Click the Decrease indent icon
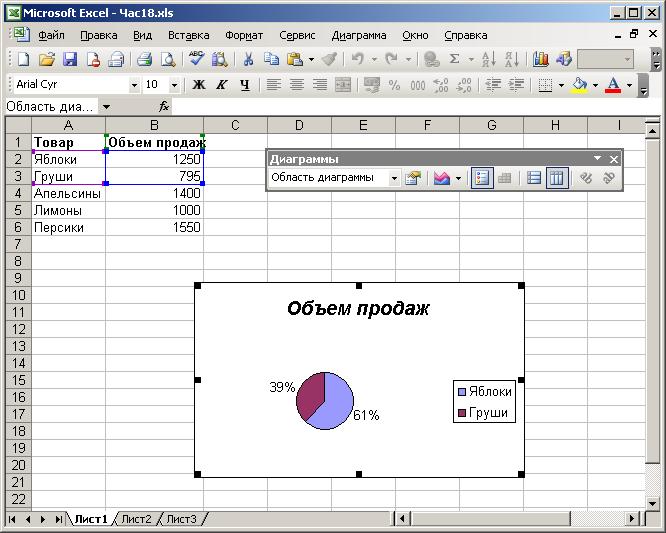 [493, 85]
